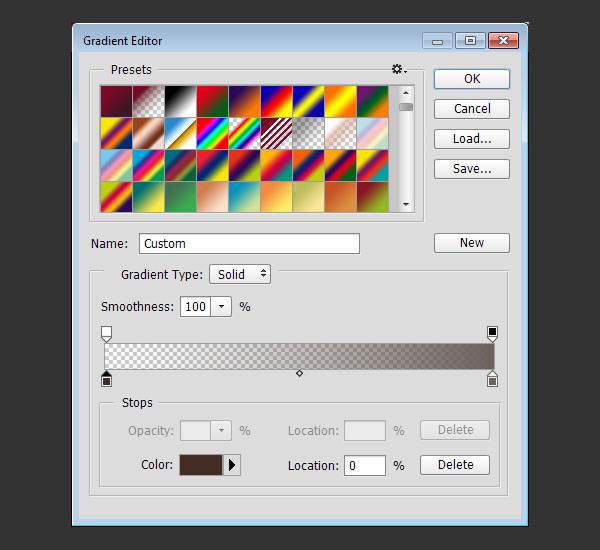Viewport: 600px width, 550px height.
Task: Select the teal to yellow preset in bottom row
Action: click(x=148, y=197)
